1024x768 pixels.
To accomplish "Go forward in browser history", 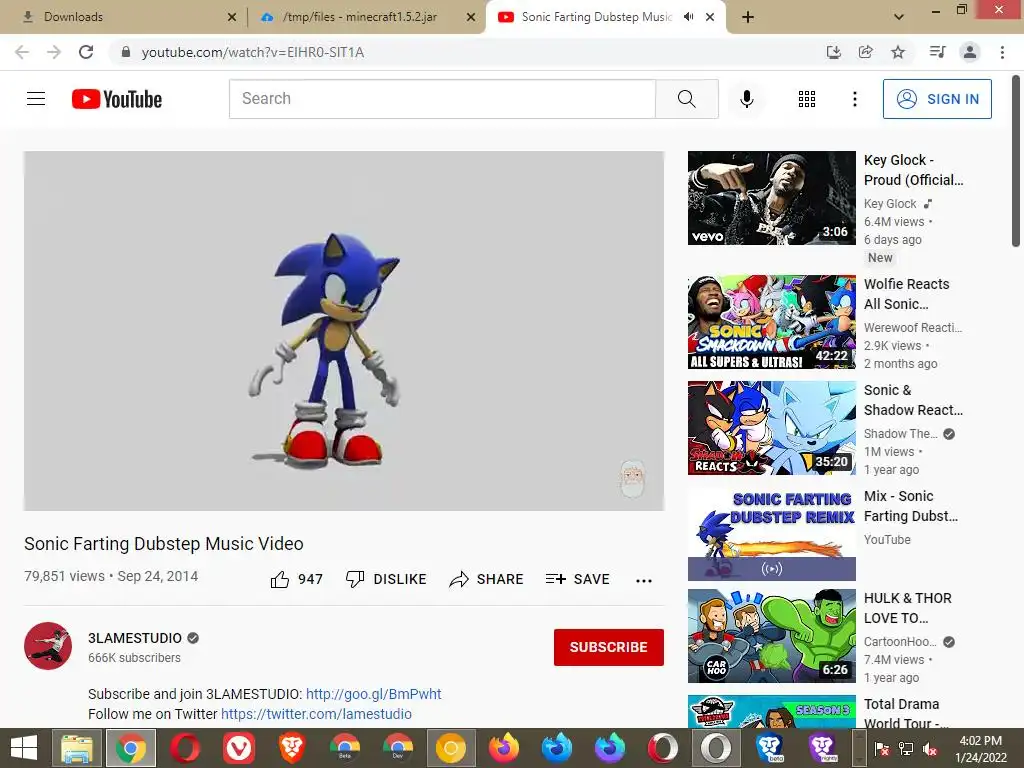I will click(x=54, y=52).
